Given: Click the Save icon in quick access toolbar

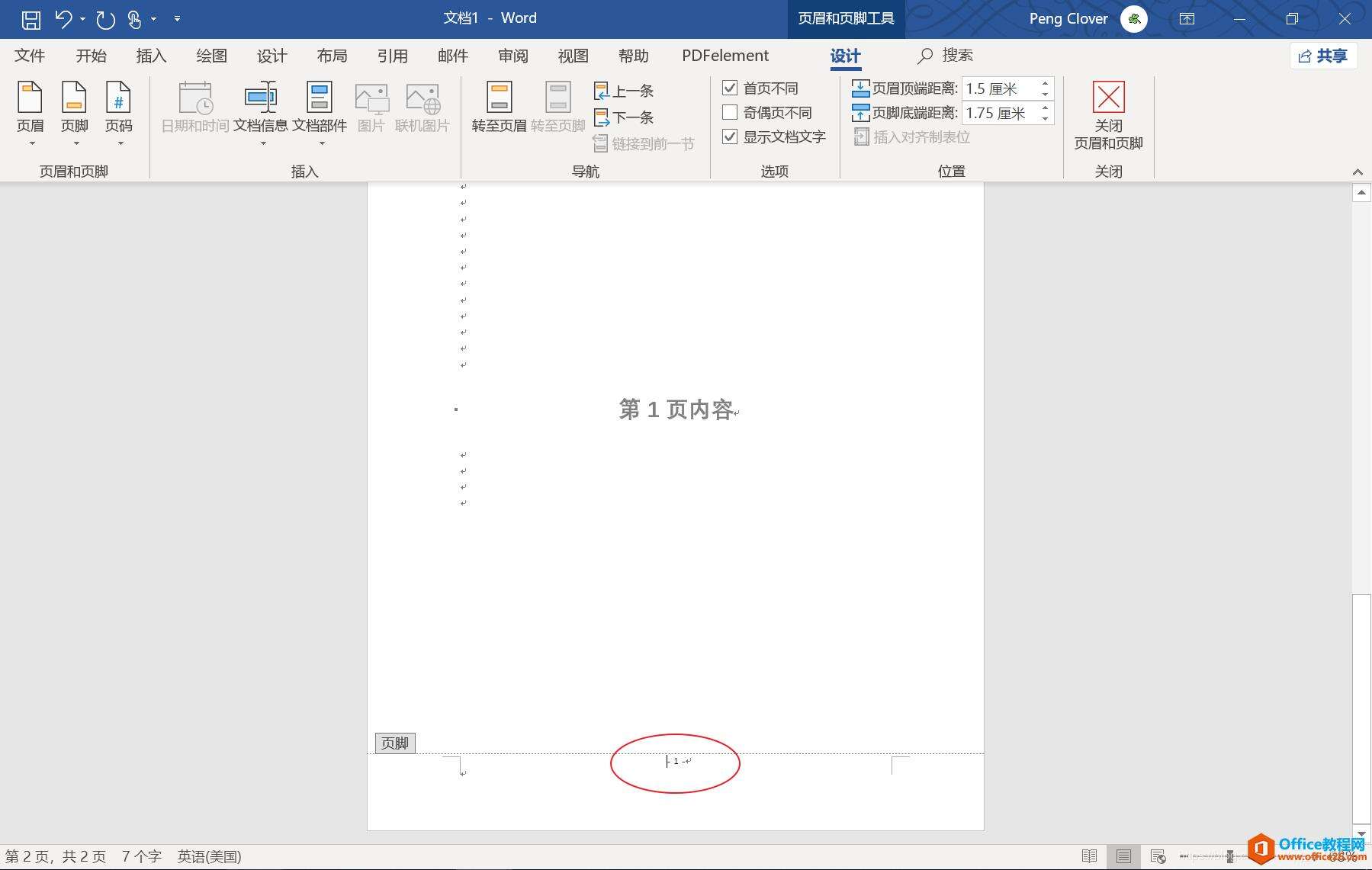Looking at the screenshot, I should [31, 19].
